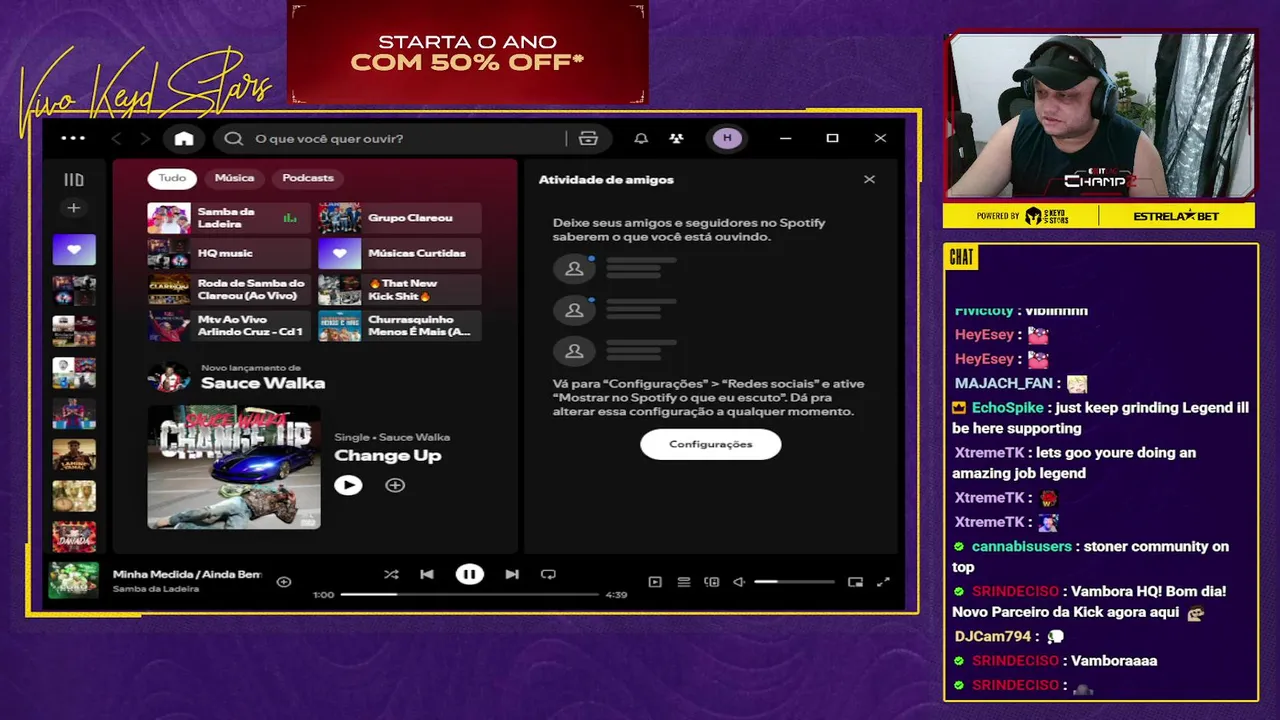Toggle repeat mode
1280x720 pixels.
pos(548,574)
